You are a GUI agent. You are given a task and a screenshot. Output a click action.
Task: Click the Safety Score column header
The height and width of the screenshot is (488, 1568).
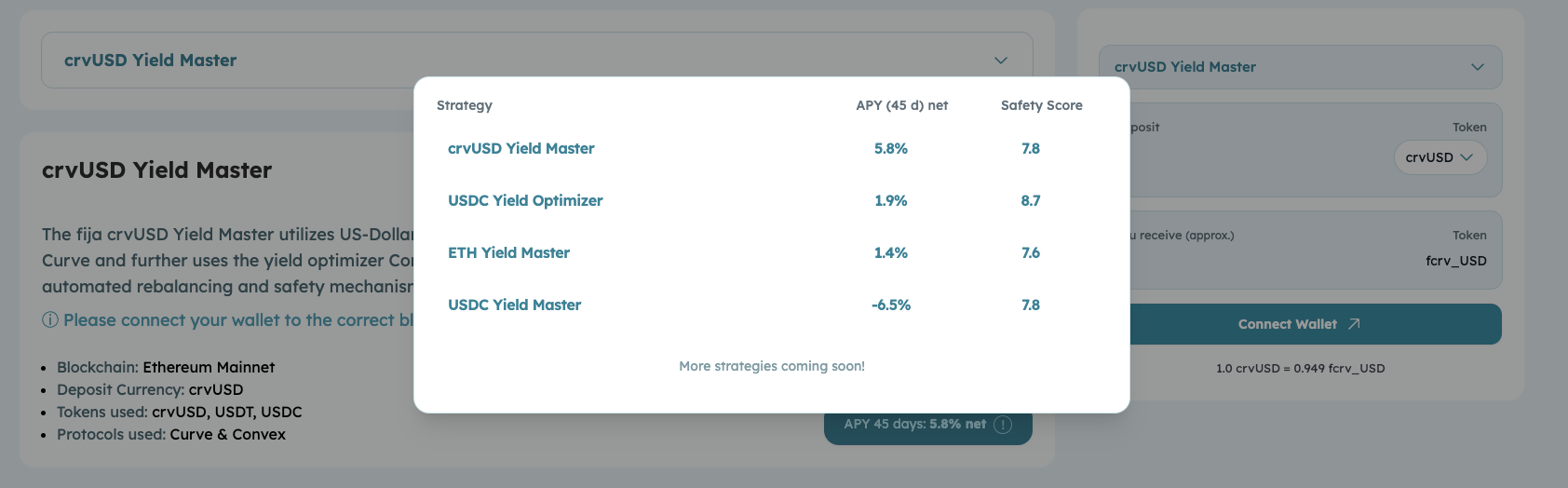(x=1041, y=106)
